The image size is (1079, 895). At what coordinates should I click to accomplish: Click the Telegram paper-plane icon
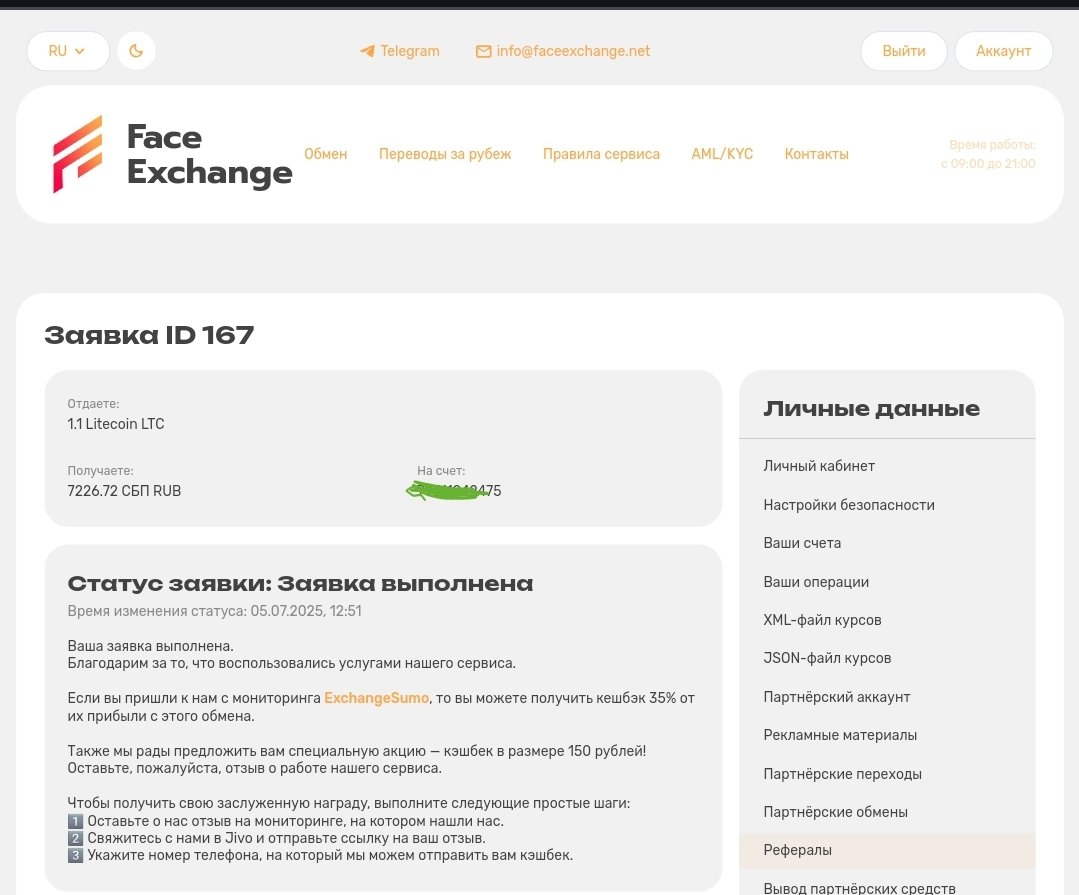367,51
